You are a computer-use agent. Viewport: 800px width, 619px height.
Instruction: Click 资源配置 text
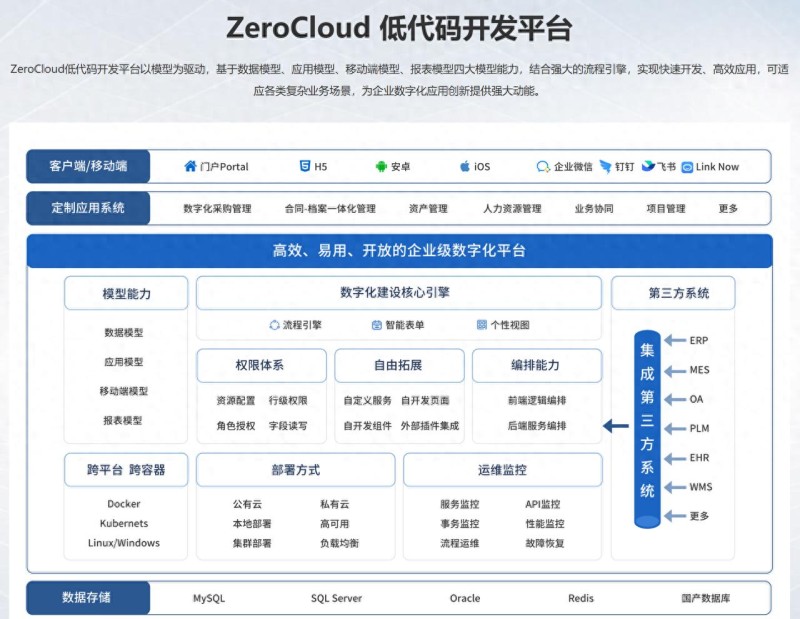[236, 401]
